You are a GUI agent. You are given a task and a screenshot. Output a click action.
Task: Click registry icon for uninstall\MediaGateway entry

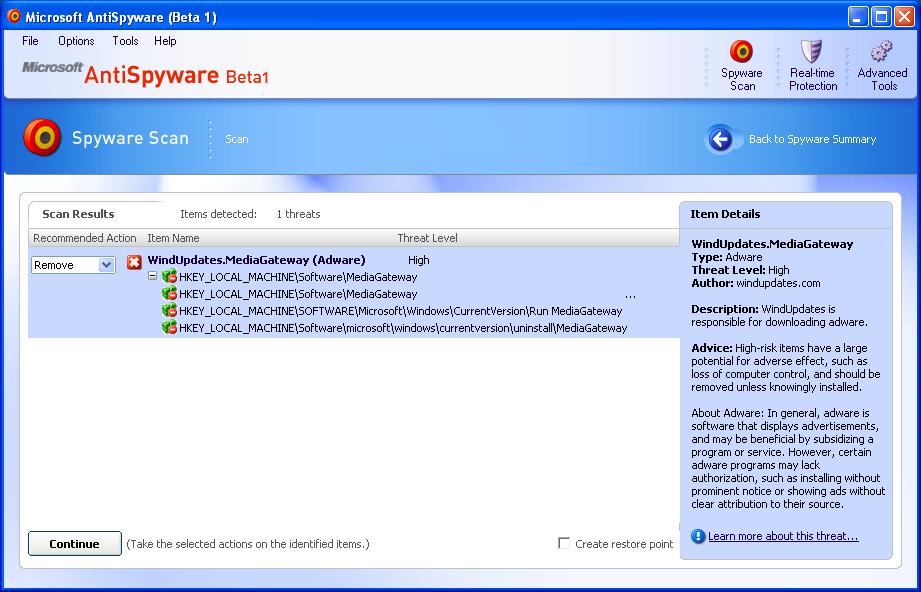tap(170, 328)
